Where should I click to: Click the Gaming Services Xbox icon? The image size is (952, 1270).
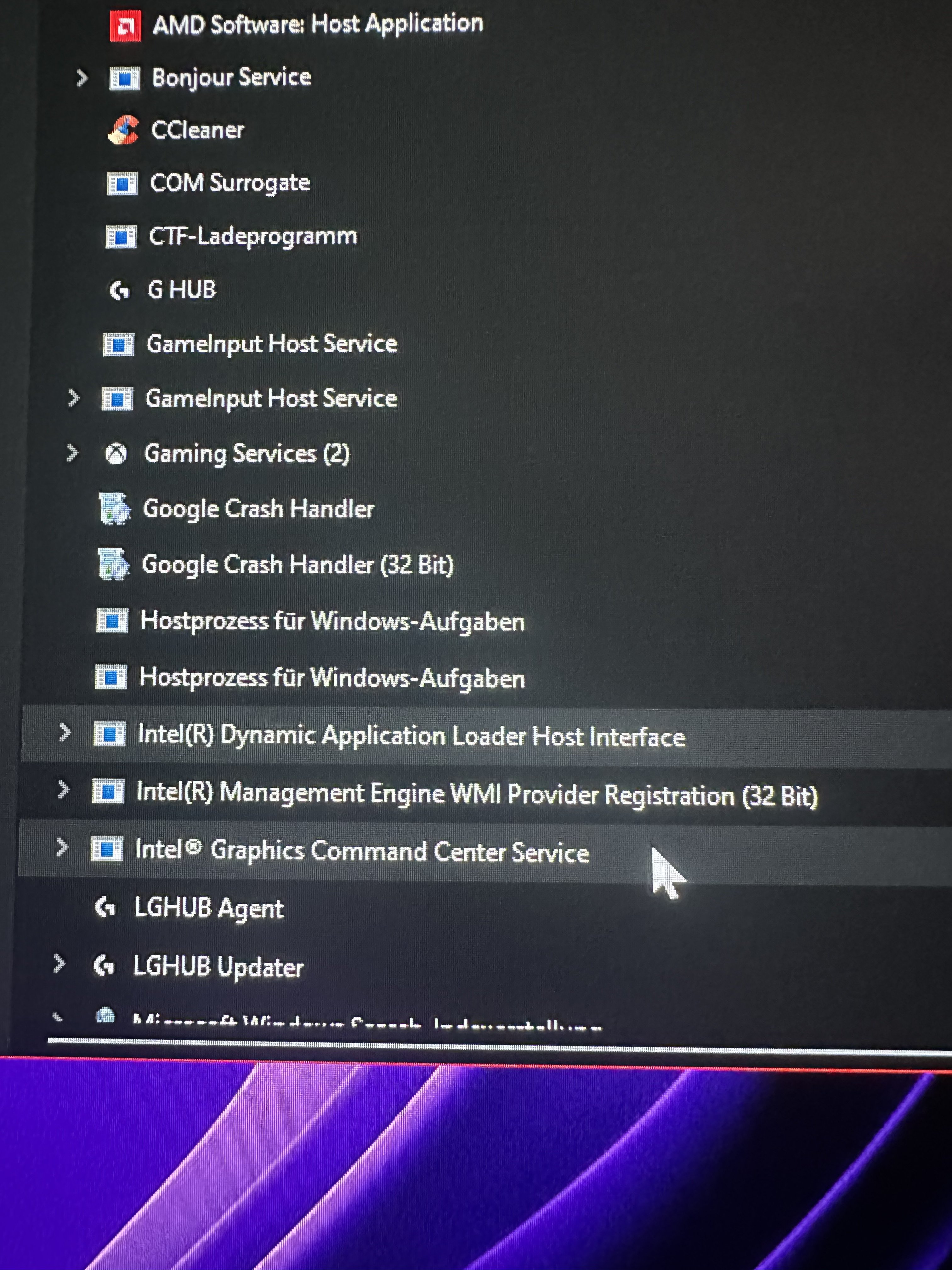tap(116, 454)
